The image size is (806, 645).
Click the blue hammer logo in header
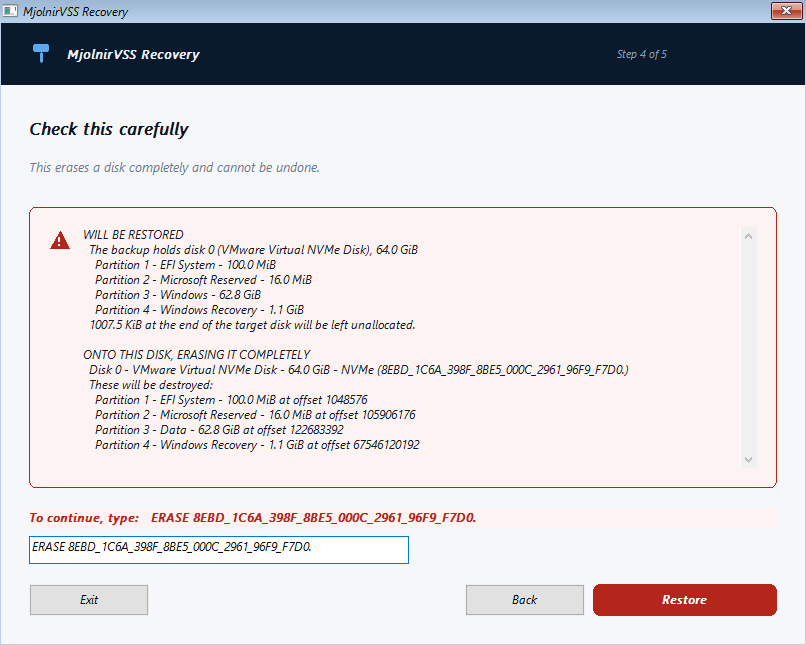point(41,53)
